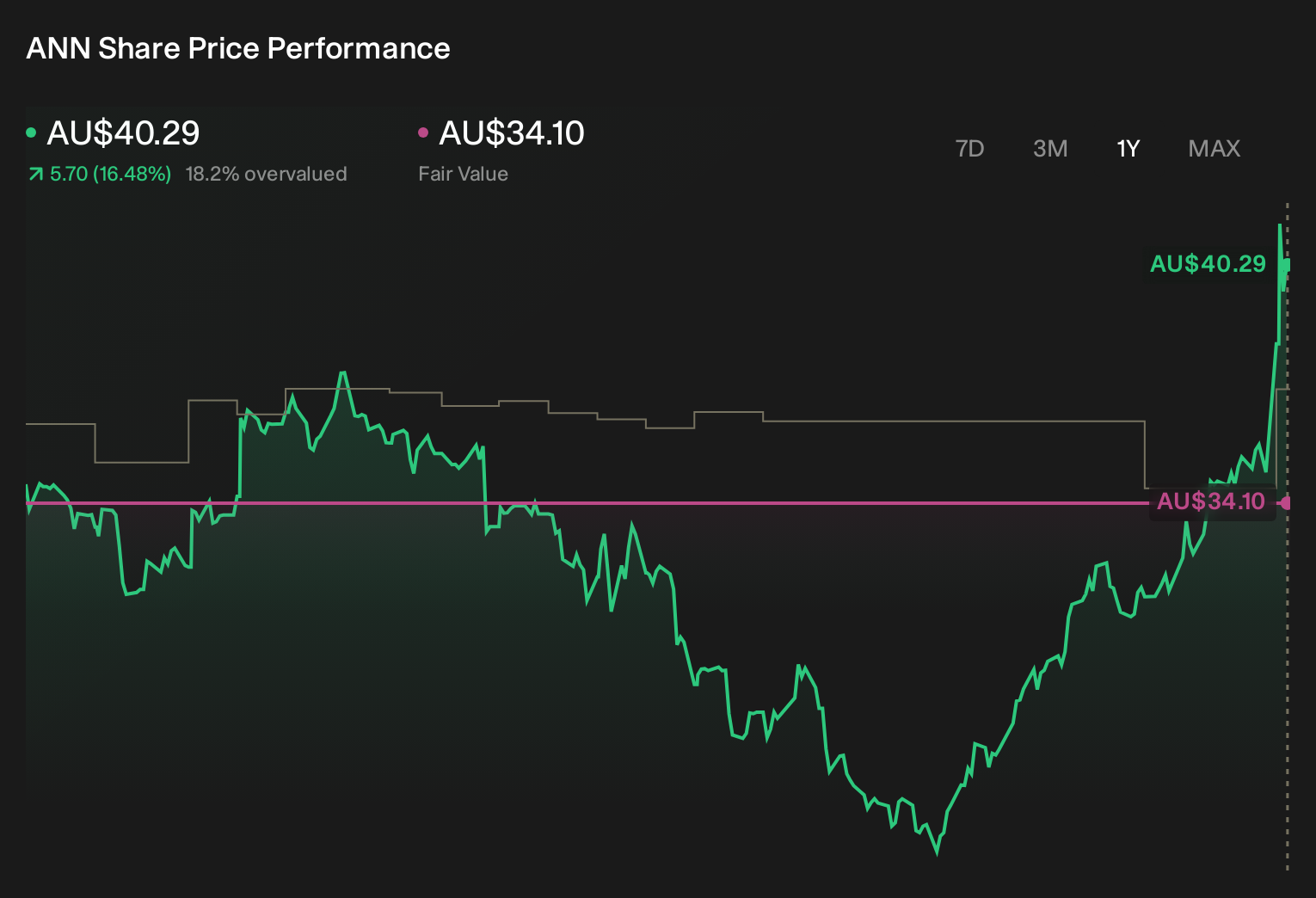Screen dimensions: 1316x898
Task: Click the green dot beside current price
Action: (x=31, y=132)
